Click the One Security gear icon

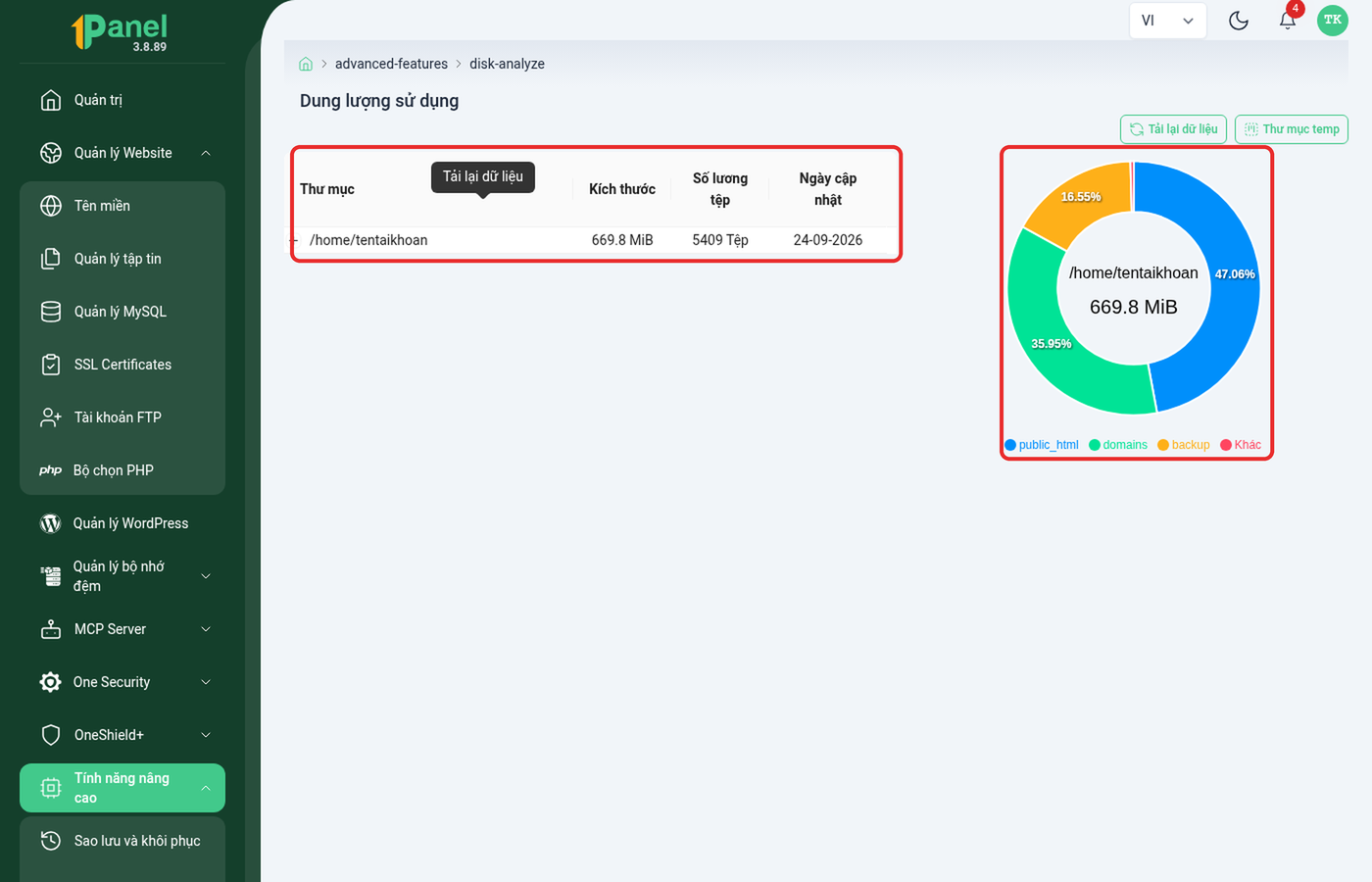click(50, 682)
